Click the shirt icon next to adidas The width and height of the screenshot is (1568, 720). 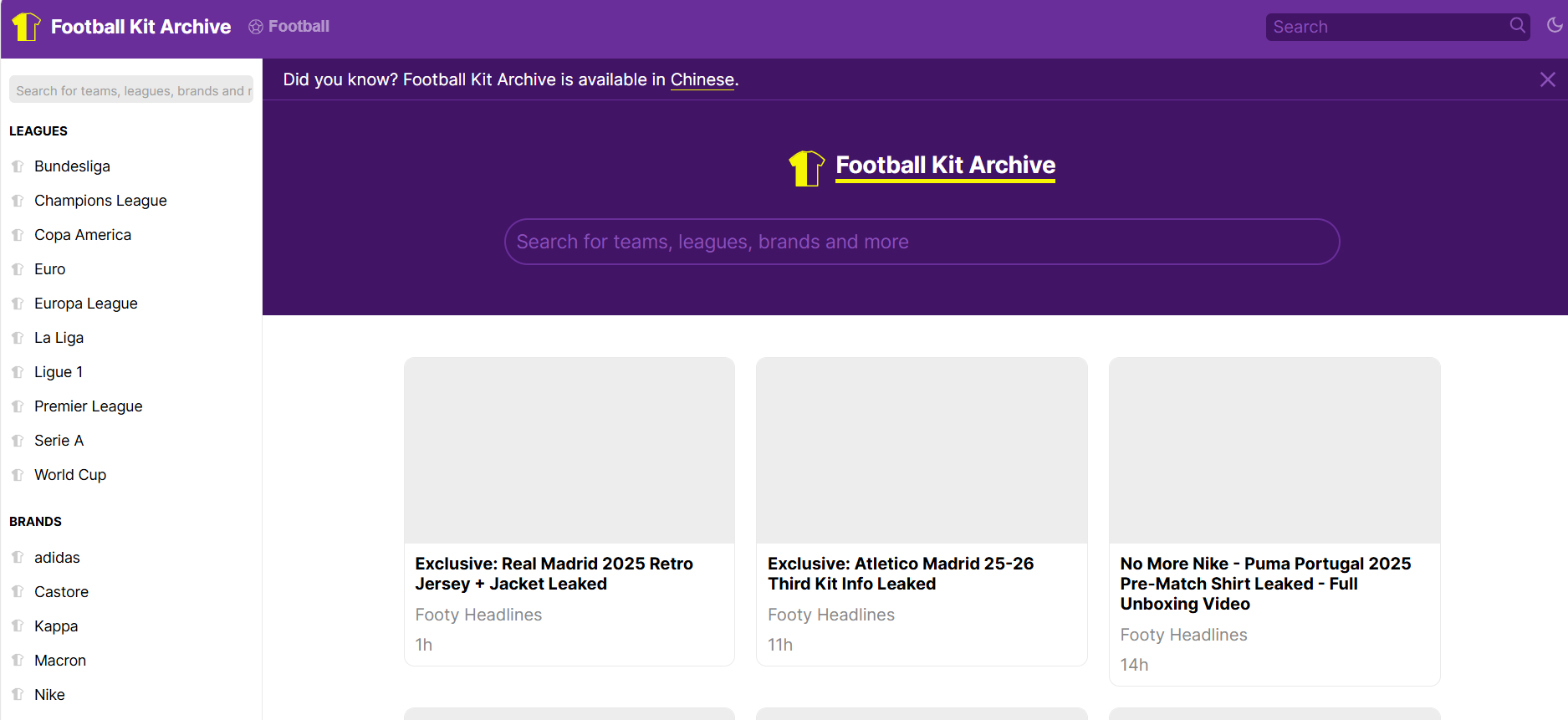pyautogui.click(x=18, y=557)
